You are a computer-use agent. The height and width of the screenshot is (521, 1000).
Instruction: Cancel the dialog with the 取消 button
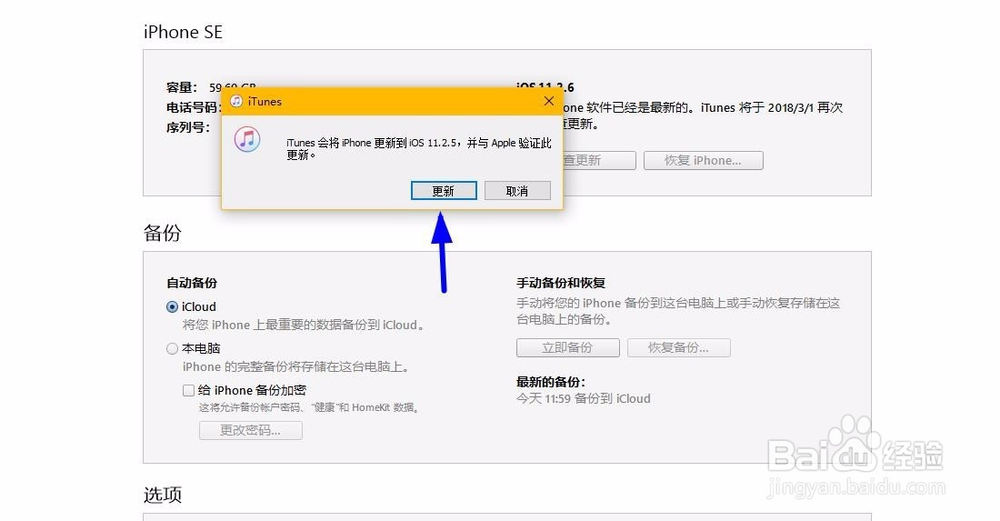(517, 191)
